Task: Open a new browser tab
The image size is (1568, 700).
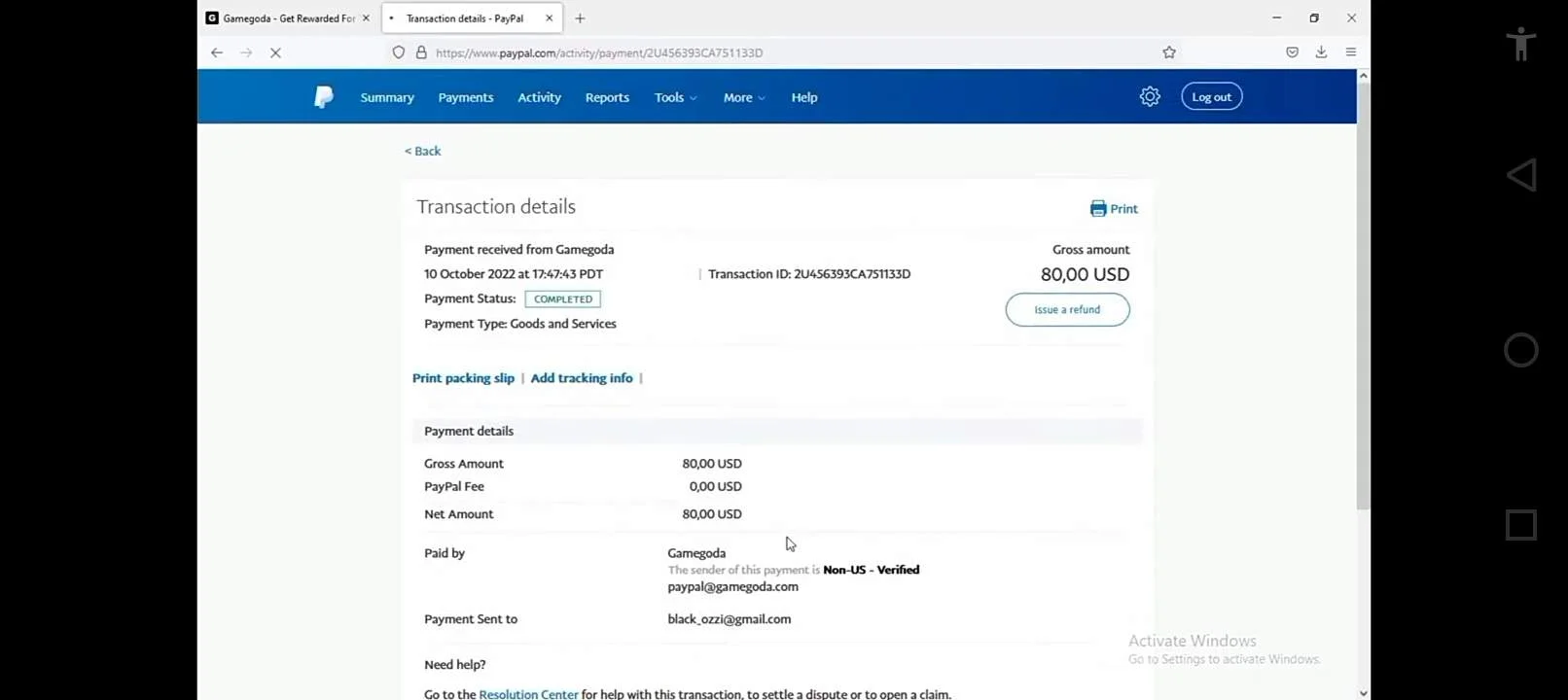Action: coord(580,18)
